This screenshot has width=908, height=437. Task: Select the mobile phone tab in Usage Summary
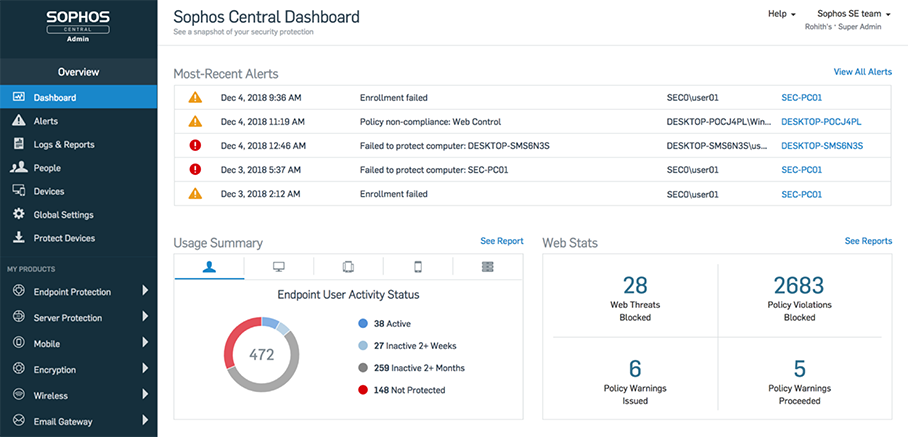pos(418,267)
